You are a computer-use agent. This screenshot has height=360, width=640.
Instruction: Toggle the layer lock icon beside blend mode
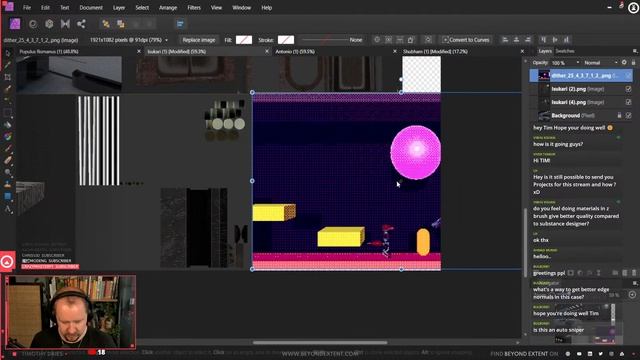(x=633, y=62)
